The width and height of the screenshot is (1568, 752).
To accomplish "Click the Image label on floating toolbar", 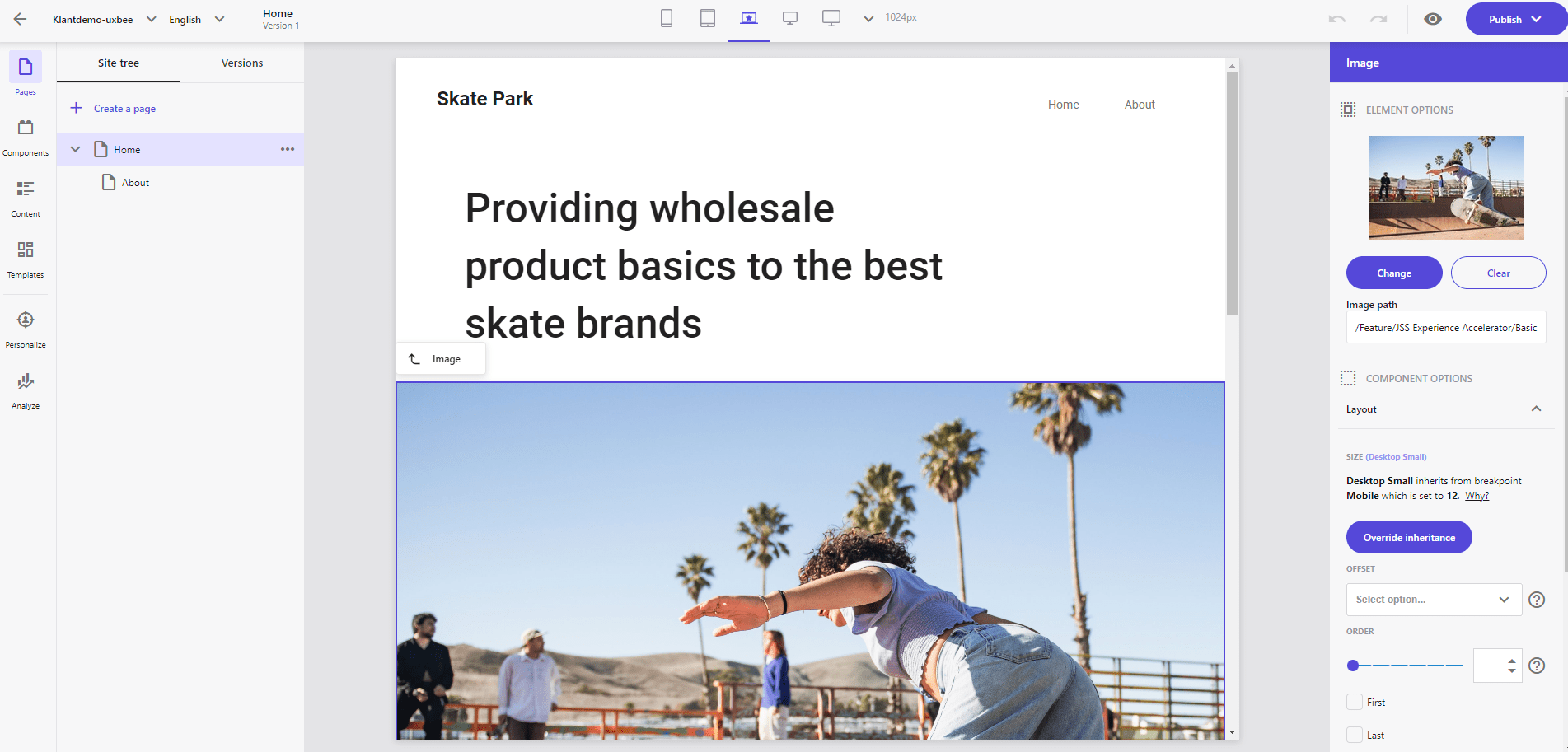I will click(x=446, y=359).
